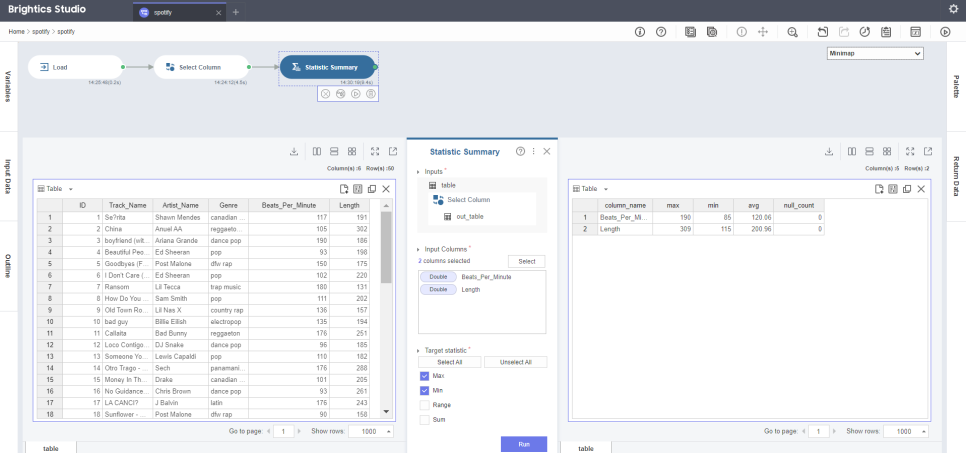
Task: Delete the Statistic Summary node with X icon
Action: [x=325, y=94]
